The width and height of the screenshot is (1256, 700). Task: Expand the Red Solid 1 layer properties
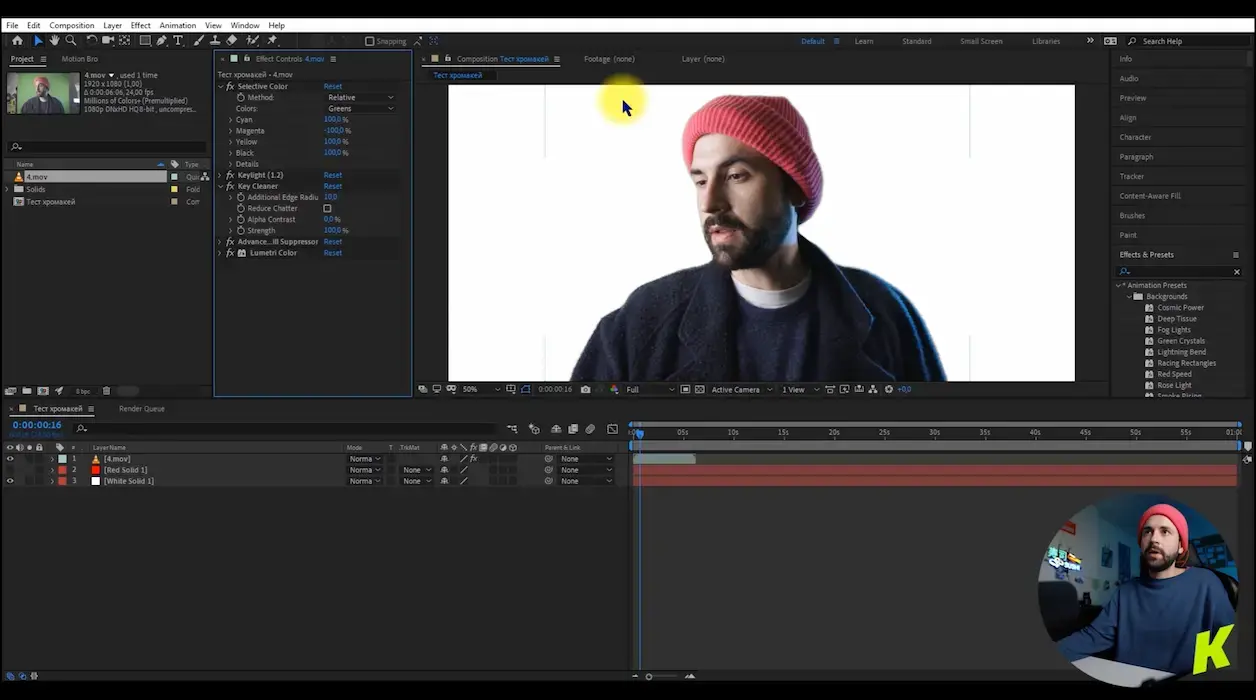click(x=52, y=470)
